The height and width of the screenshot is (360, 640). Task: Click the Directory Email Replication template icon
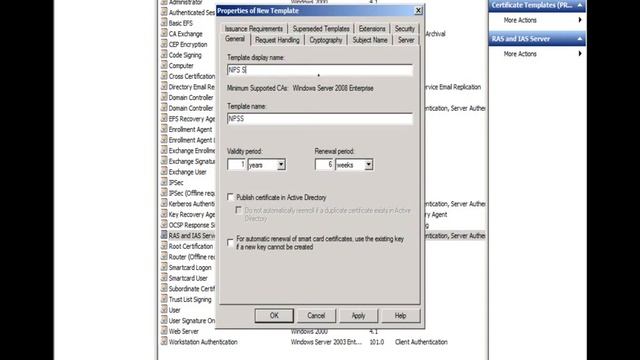click(x=164, y=87)
